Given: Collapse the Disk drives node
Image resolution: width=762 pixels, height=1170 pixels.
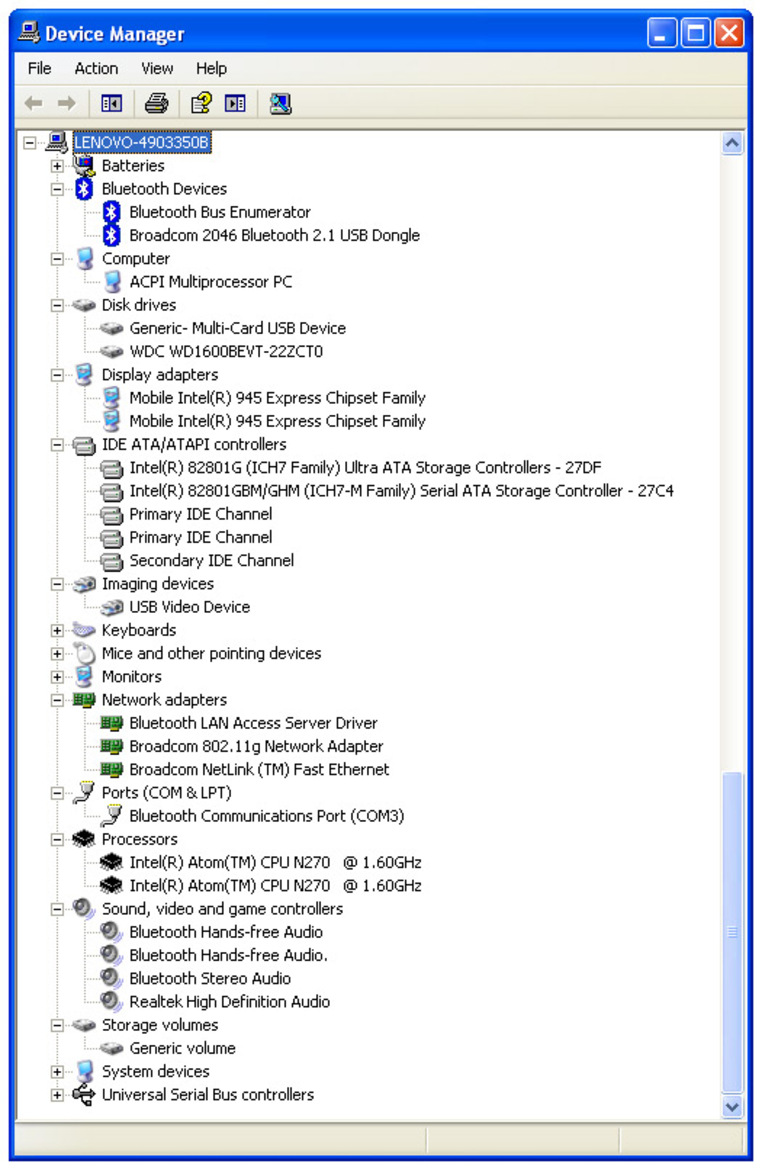Looking at the screenshot, I should tap(57, 305).
